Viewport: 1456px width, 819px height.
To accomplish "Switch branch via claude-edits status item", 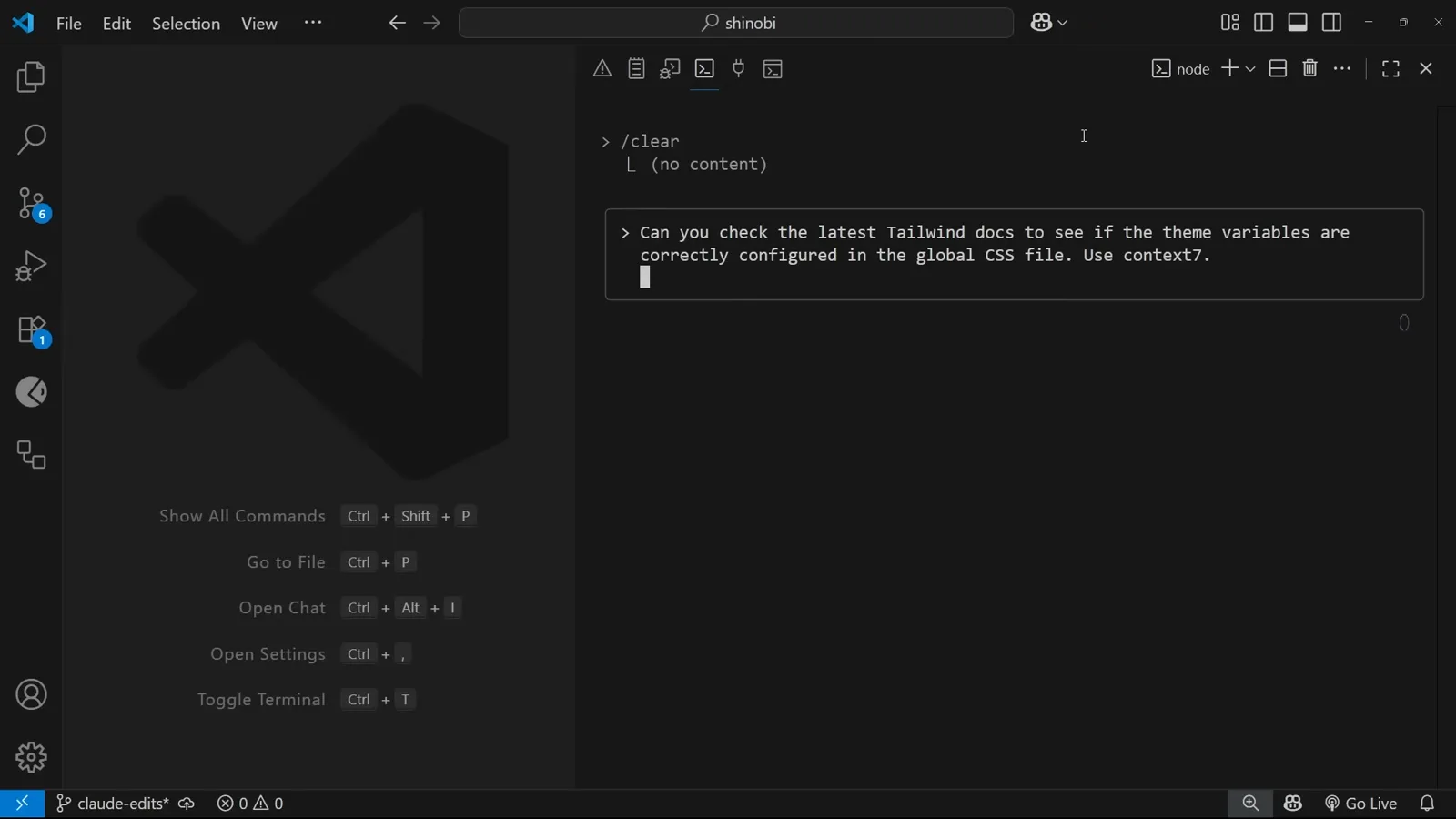I will pos(112,804).
